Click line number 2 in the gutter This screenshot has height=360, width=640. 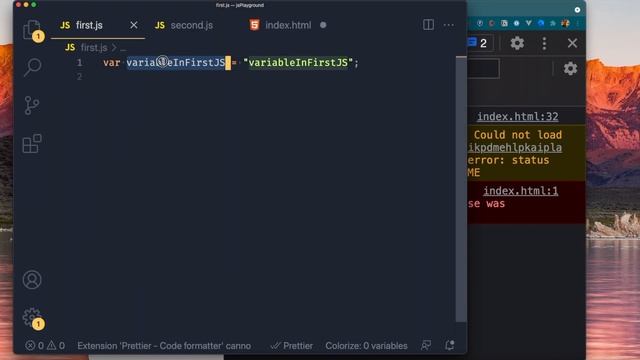point(79,76)
